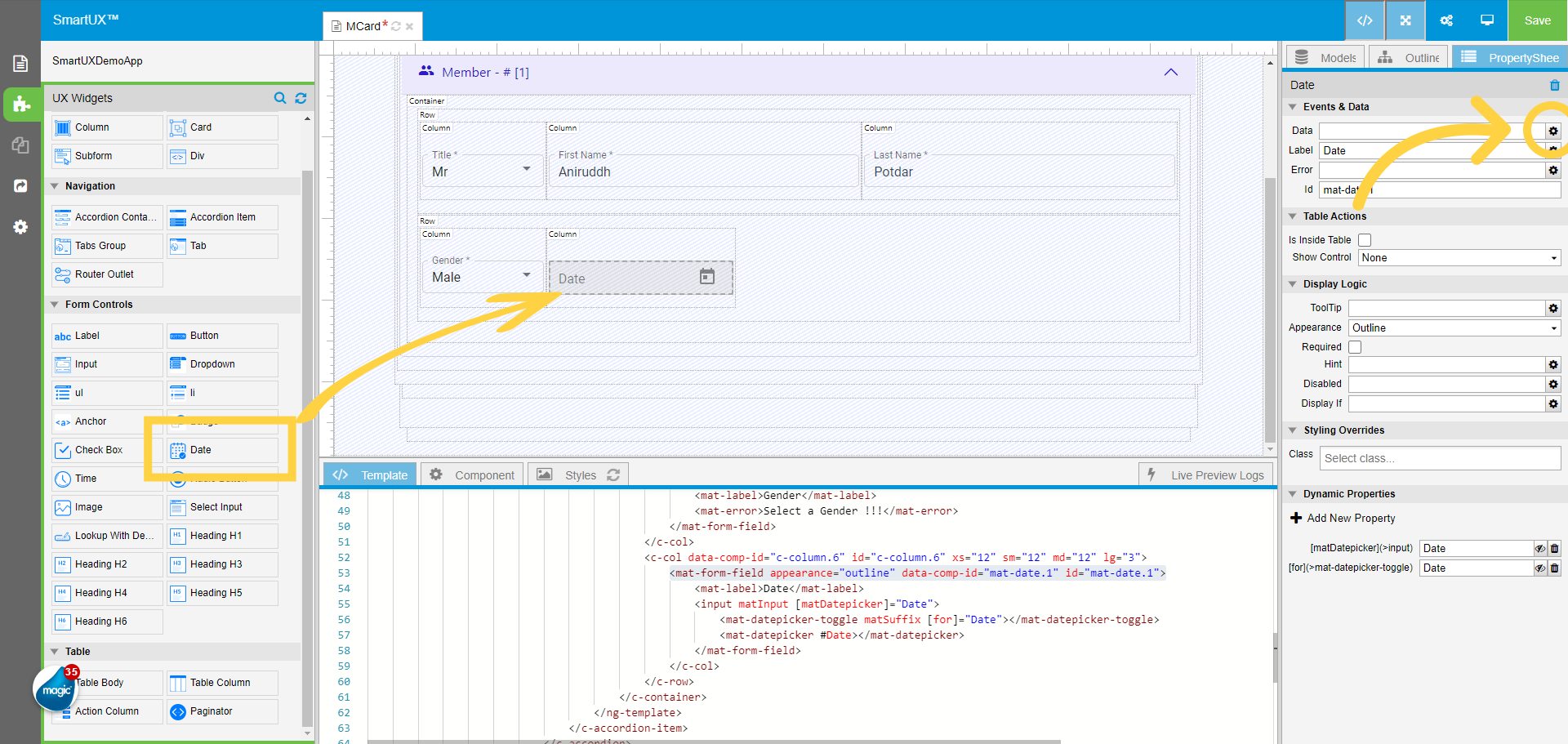
Task: Click Add New Property
Action: pos(1343,518)
